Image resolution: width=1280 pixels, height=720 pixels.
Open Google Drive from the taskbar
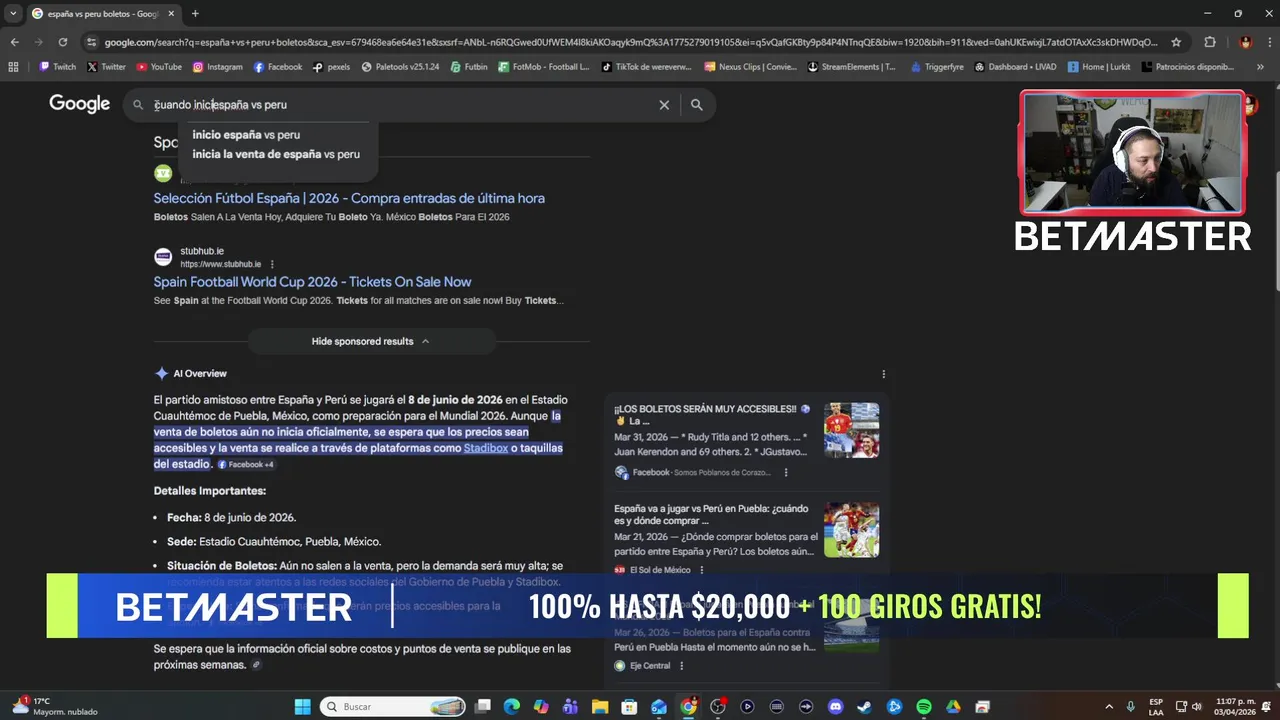[x=953, y=707]
